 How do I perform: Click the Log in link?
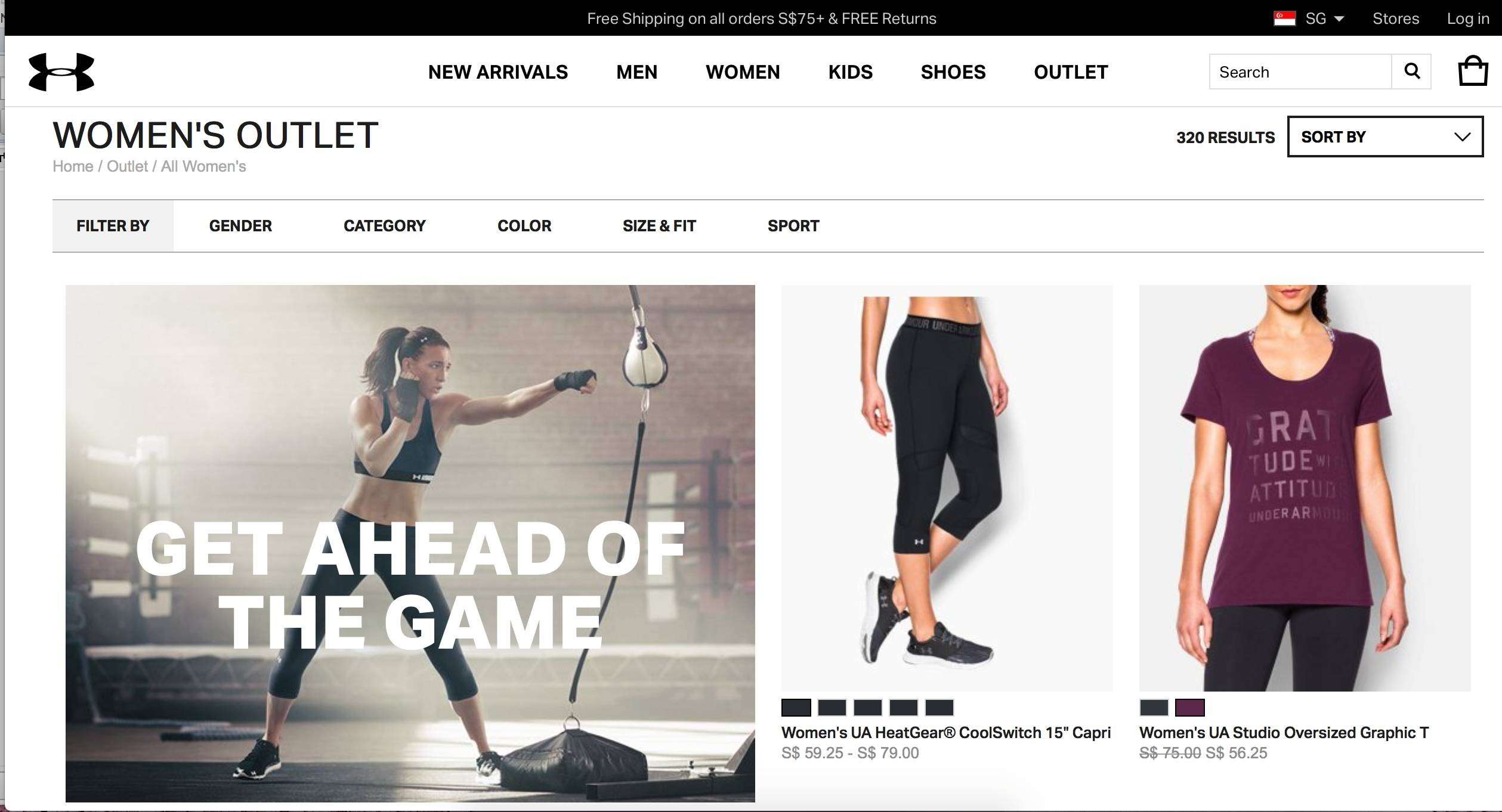click(x=1468, y=18)
